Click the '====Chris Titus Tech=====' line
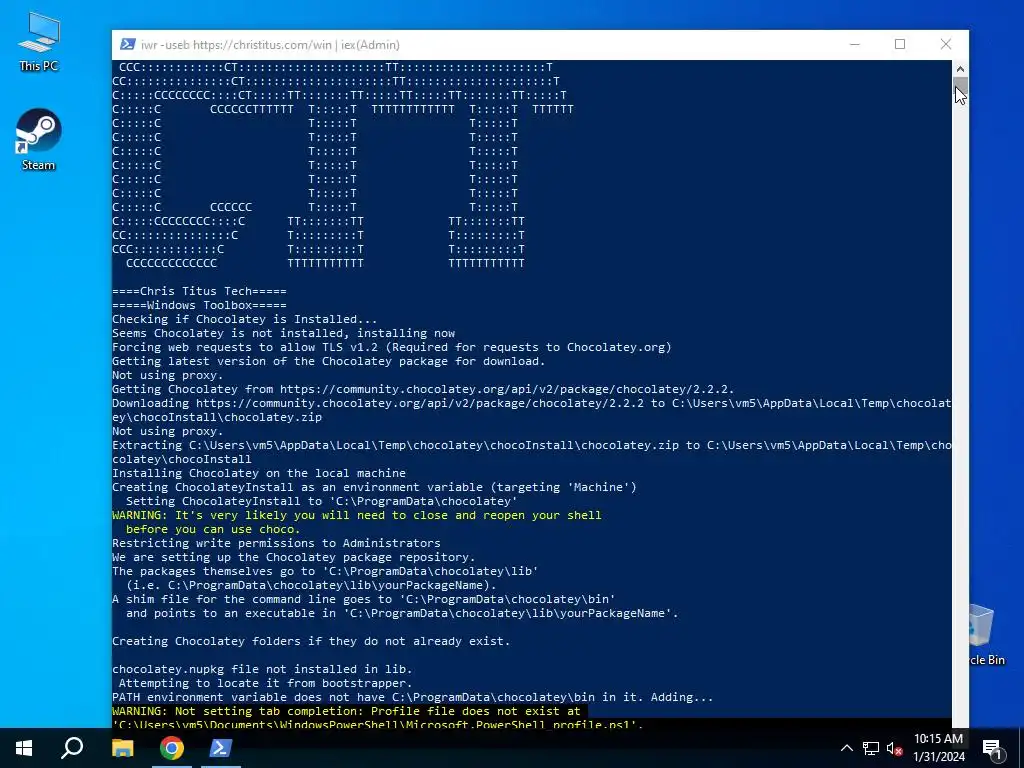 pos(199,291)
